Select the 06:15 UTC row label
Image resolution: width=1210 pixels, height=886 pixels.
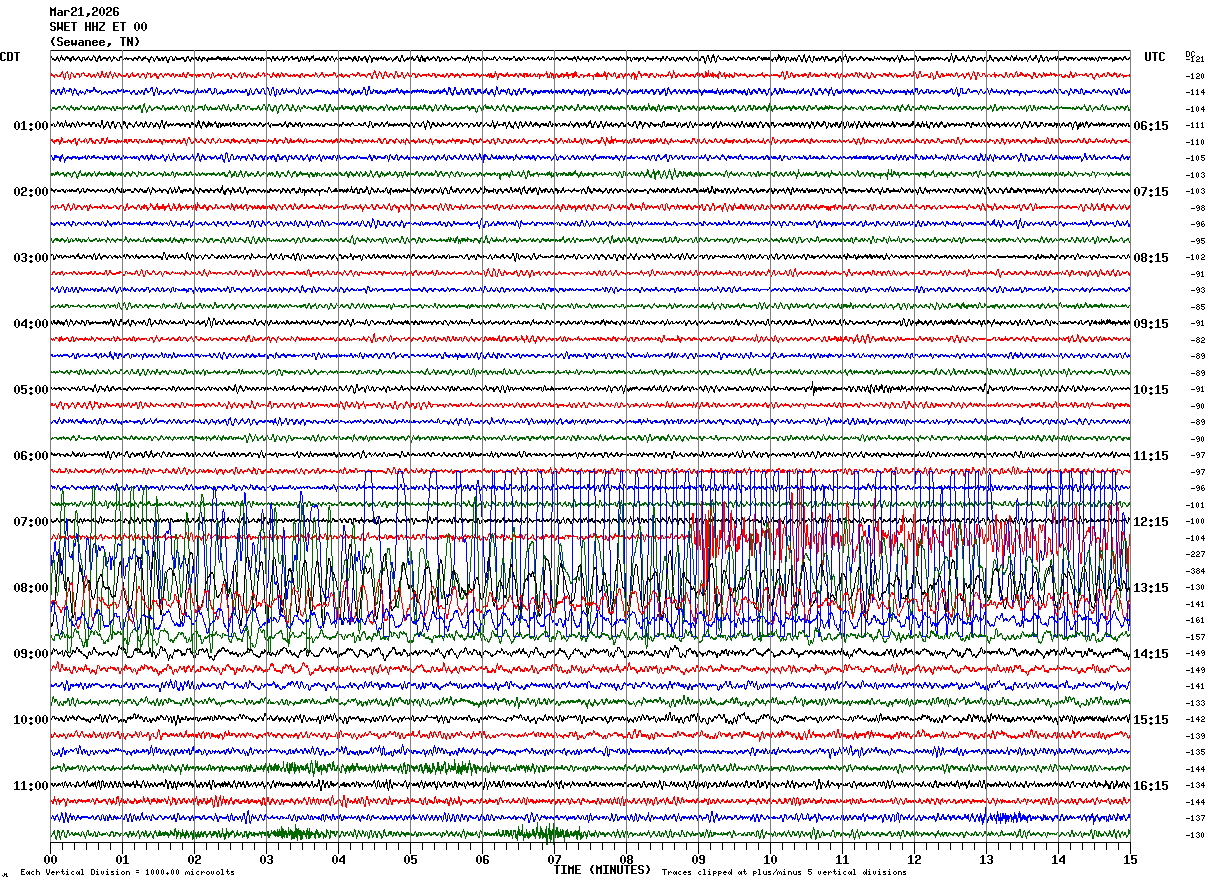tap(1151, 126)
